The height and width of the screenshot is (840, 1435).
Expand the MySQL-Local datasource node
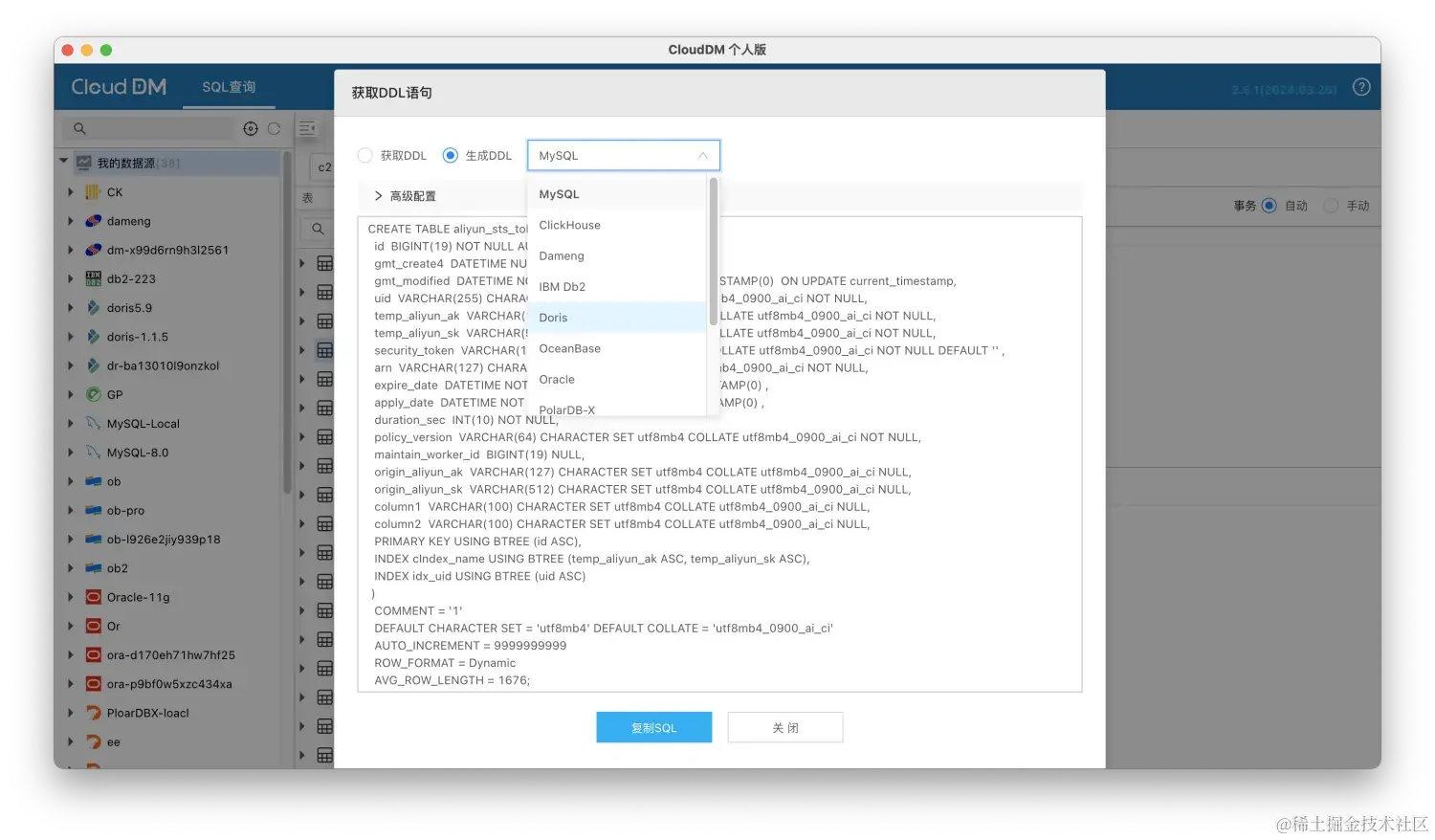pos(70,423)
